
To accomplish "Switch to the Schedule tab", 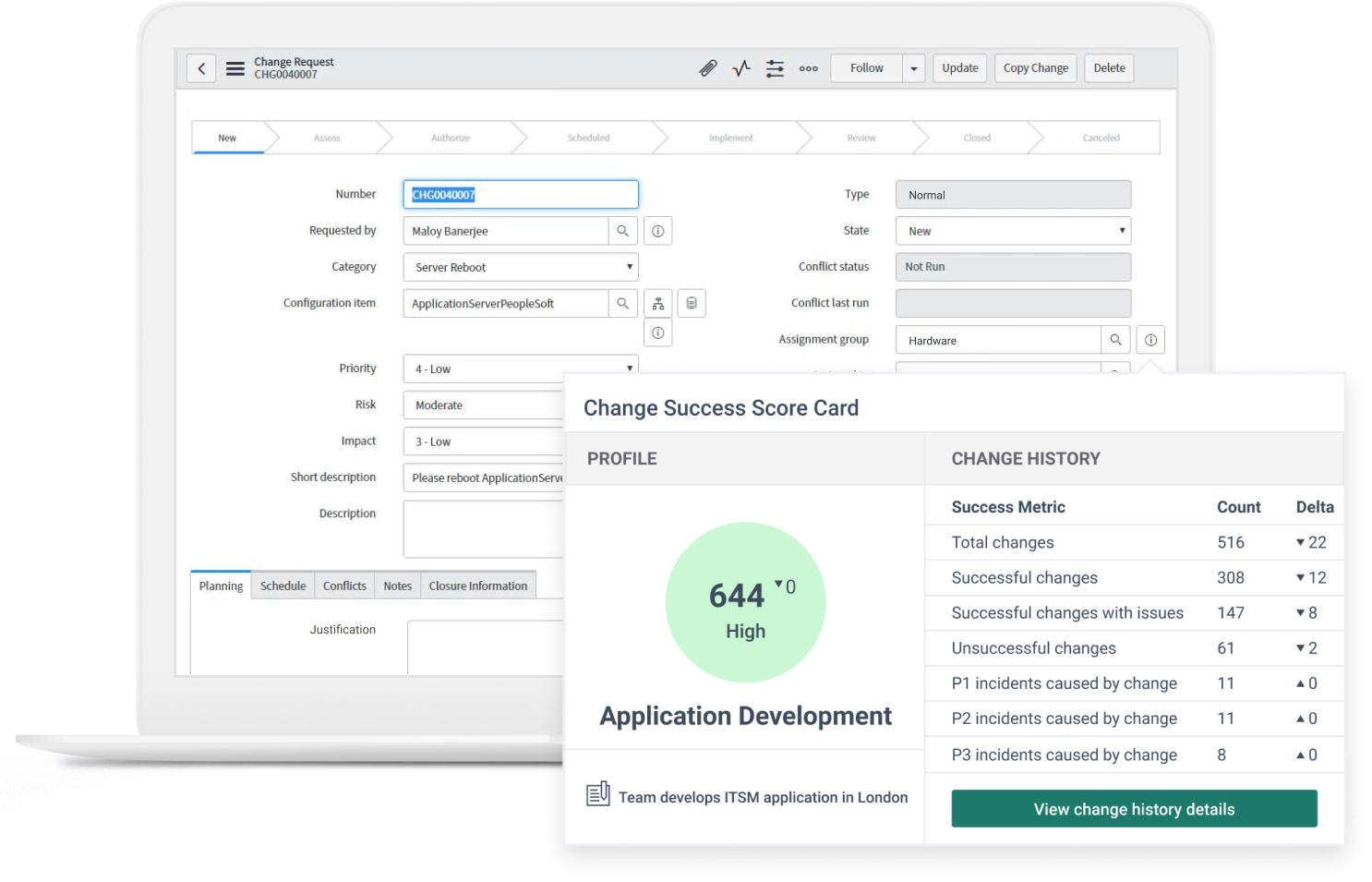I will (283, 586).
